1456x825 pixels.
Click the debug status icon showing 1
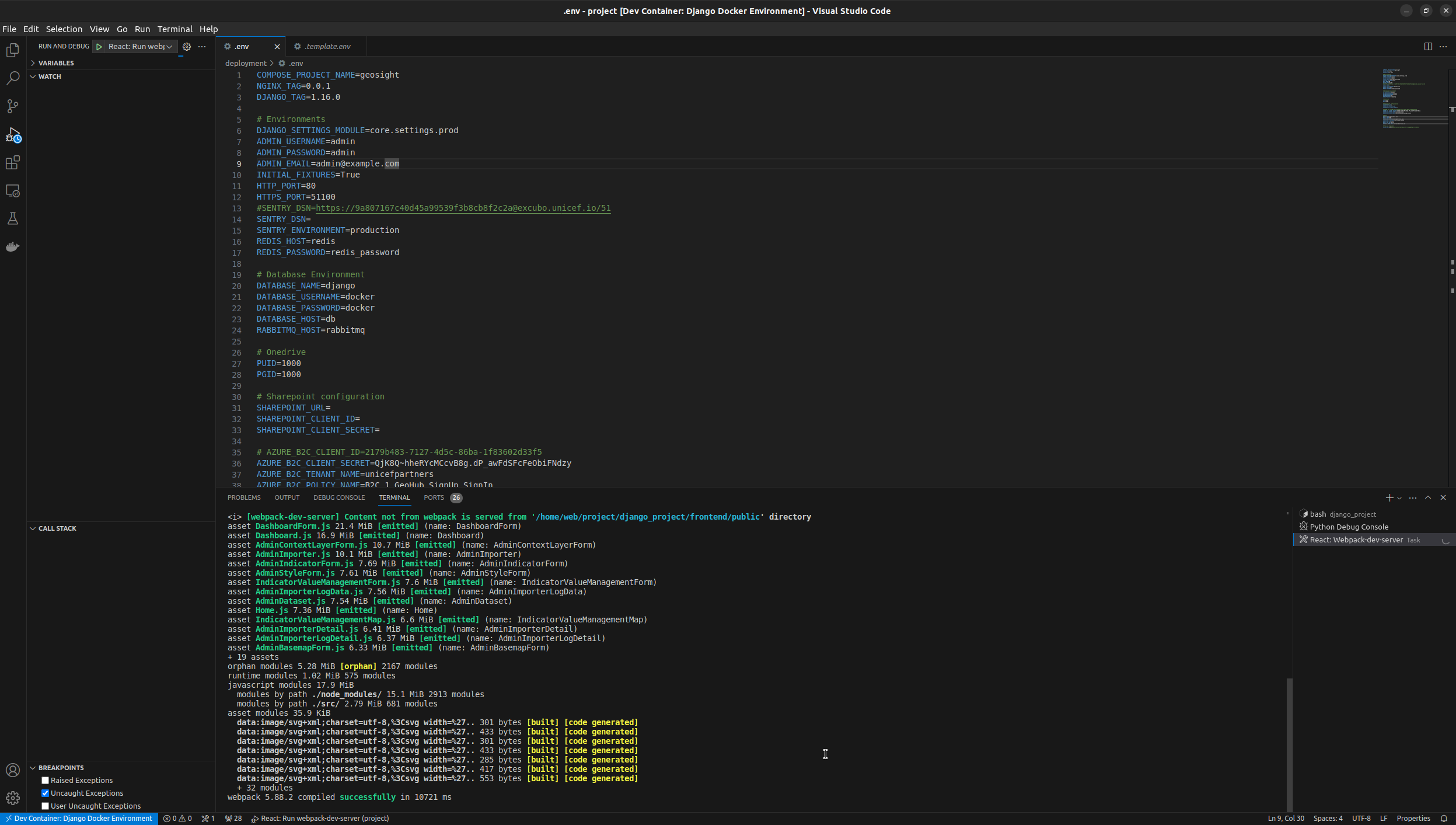tap(208, 819)
